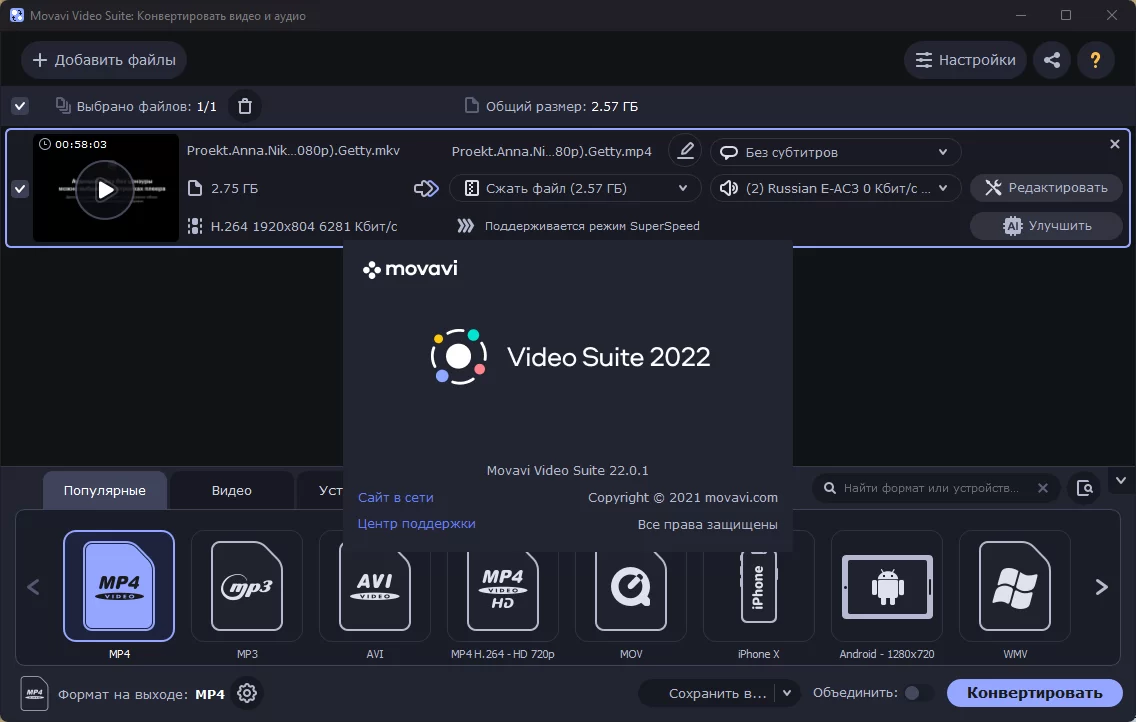Click the movavi logo in splash

410,269
